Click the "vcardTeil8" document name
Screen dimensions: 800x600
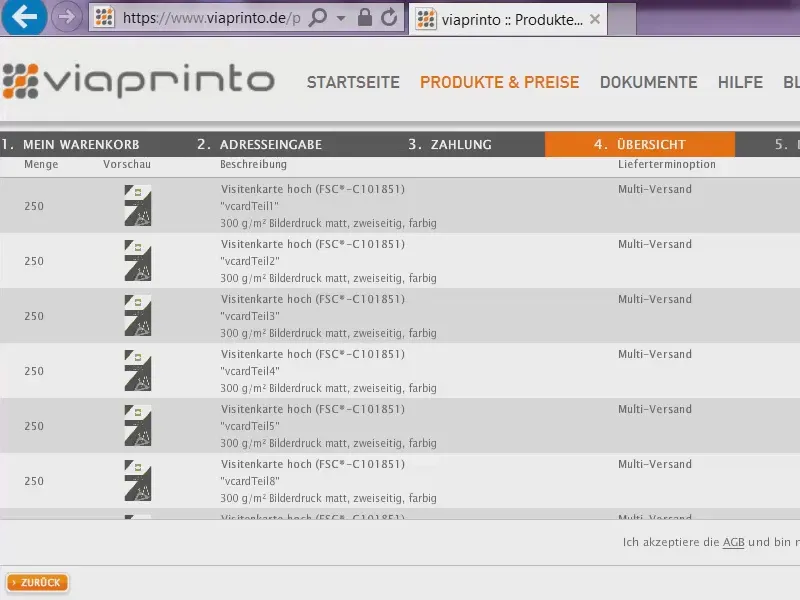click(250, 482)
